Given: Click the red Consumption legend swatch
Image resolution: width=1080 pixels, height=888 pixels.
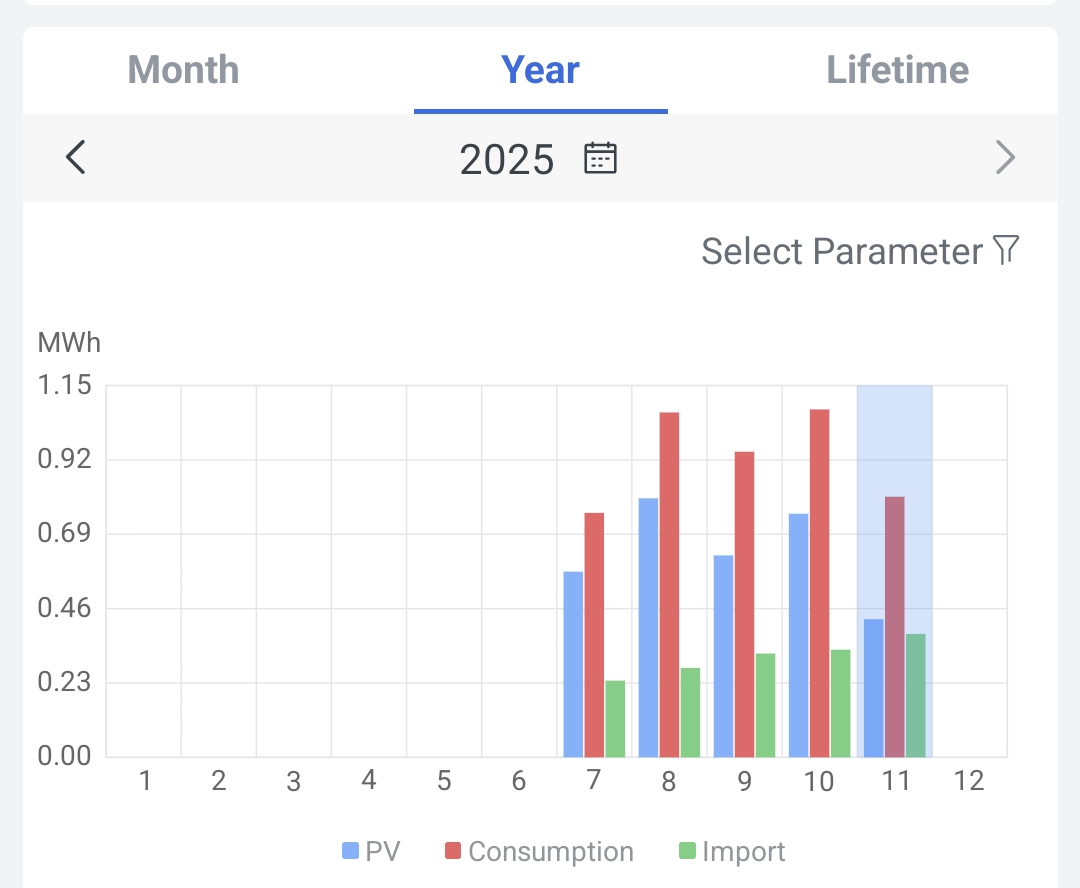Looking at the screenshot, I should 453,851.
